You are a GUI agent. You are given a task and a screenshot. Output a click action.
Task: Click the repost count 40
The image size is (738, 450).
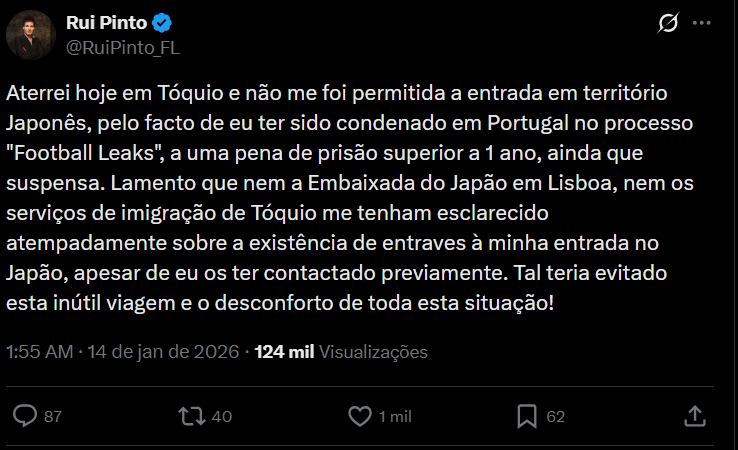point(222,417)
